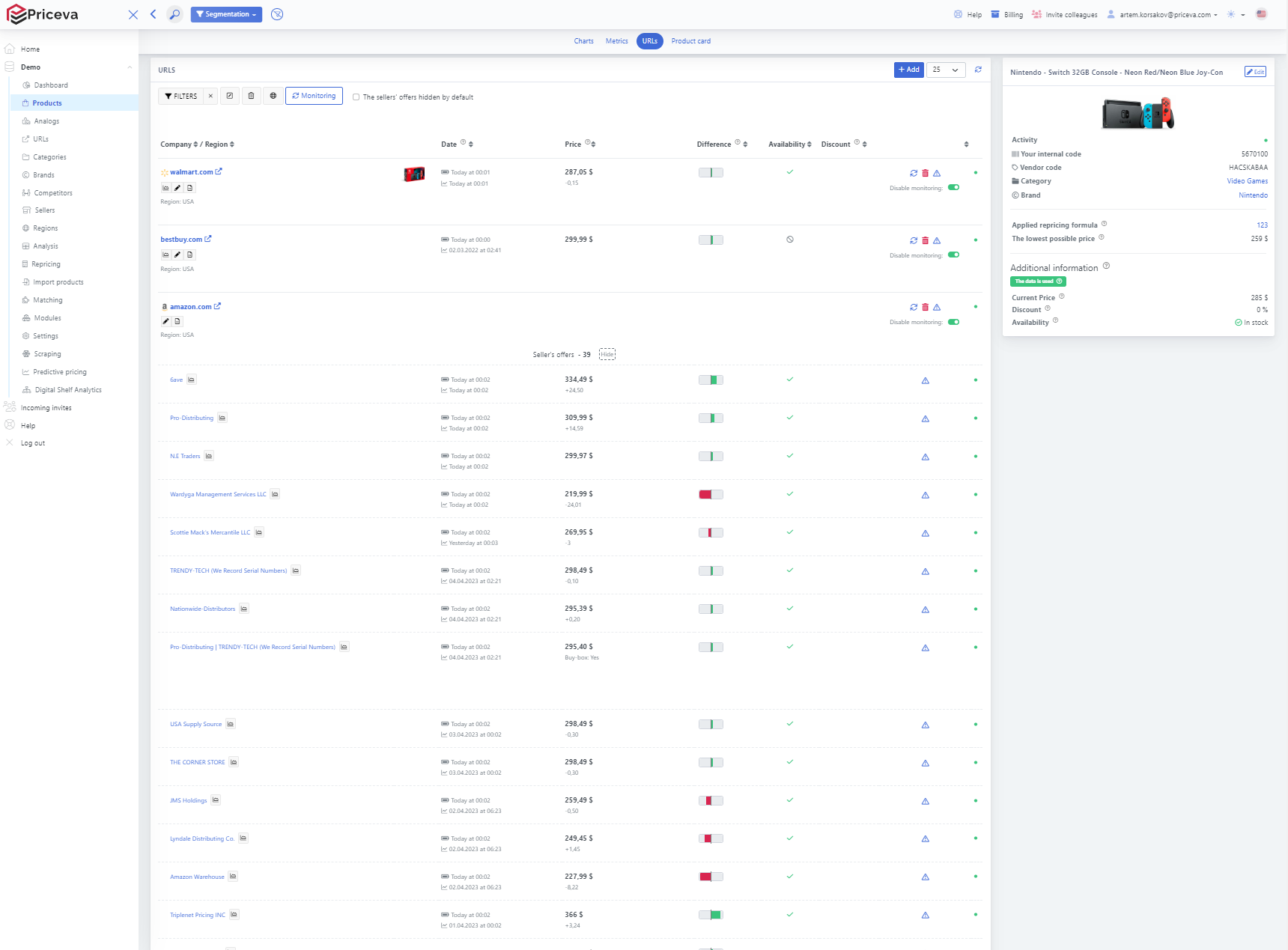
Task: Click the blue Add button
Action: click(908, 70)
